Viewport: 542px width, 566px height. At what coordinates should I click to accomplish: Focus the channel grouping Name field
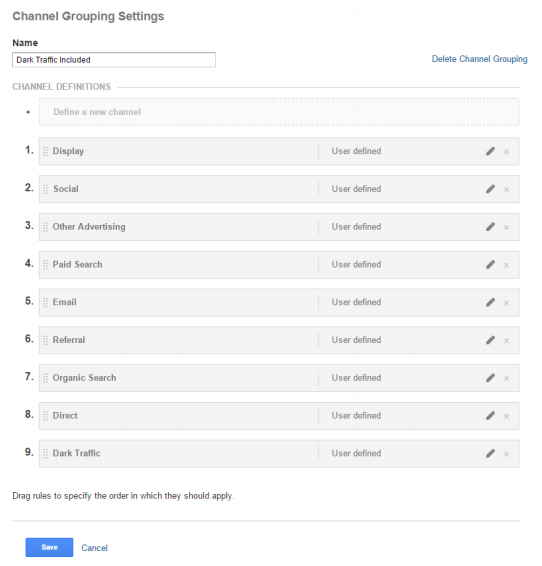tap(114, 60)
